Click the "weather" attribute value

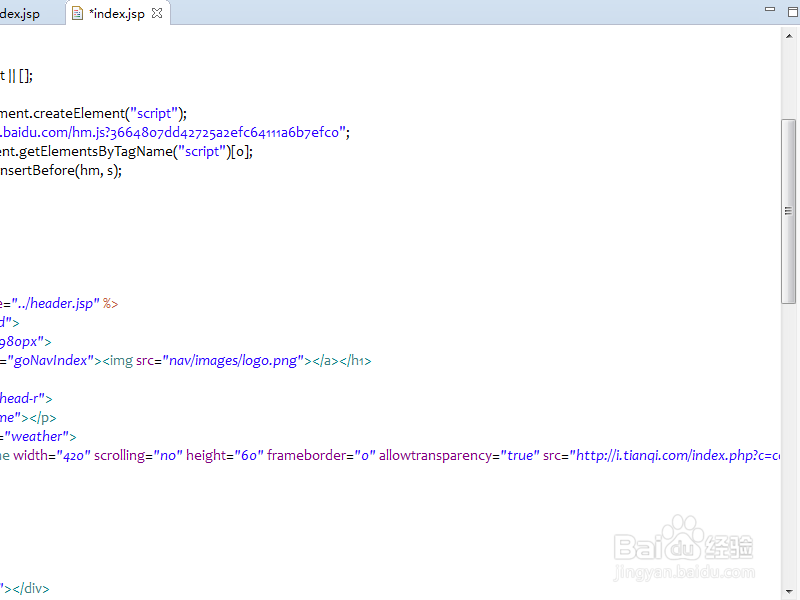pos(37,437)
